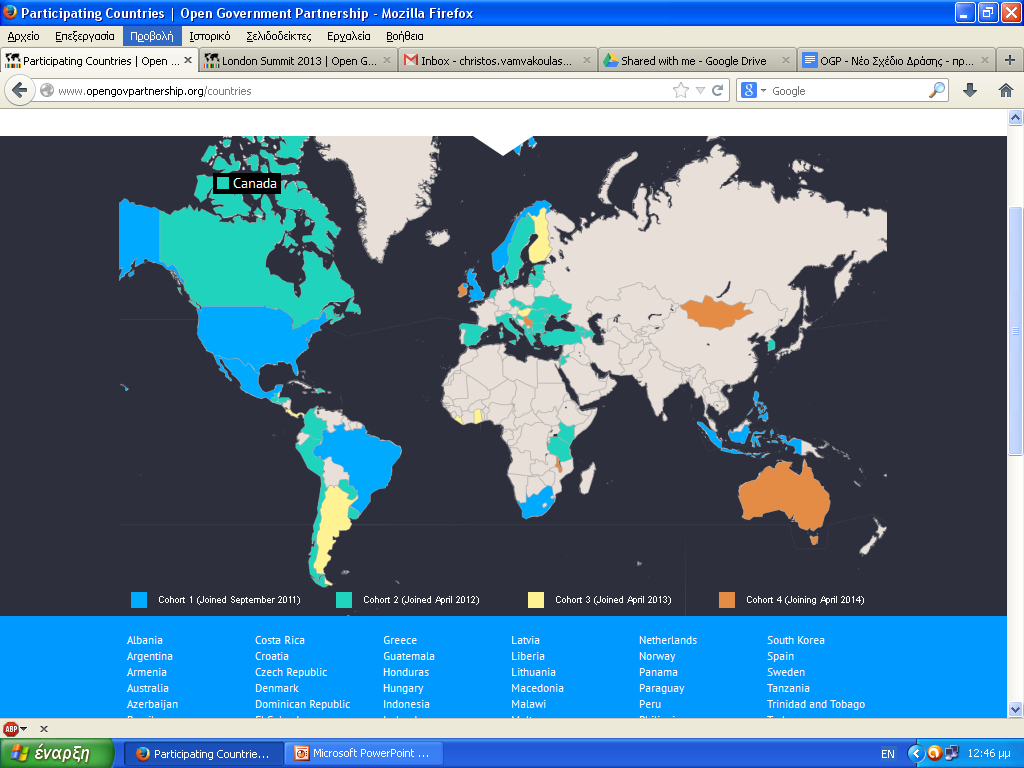Open a new tab with plus button

pyautogui.click(x=1010, y=60)
